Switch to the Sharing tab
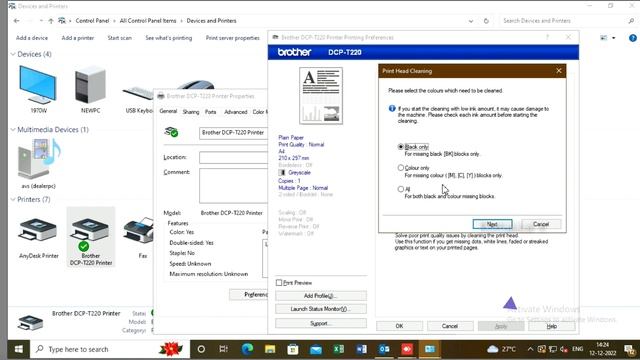 (191, 112)
